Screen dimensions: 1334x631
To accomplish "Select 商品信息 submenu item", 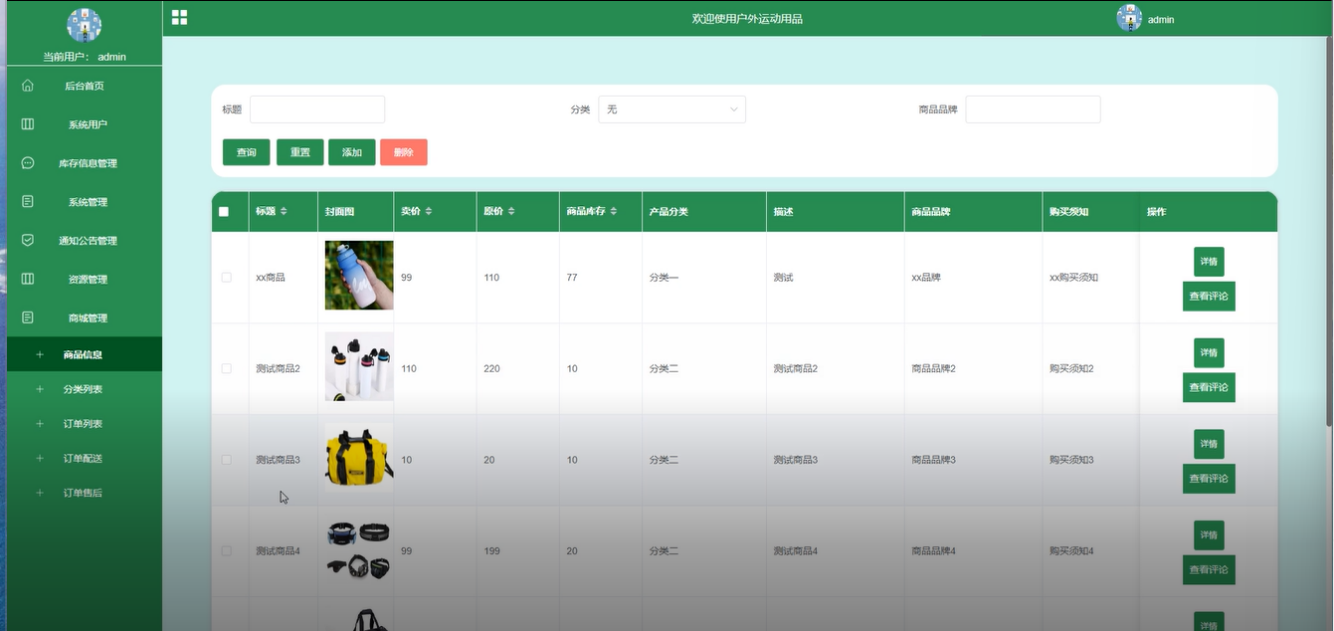I will (x=84, y=354).
